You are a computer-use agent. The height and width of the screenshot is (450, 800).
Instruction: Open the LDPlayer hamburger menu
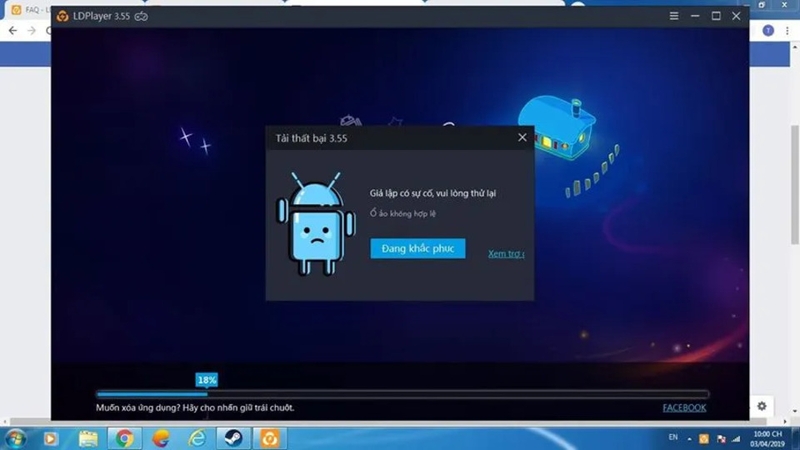[x=674, y=16]
